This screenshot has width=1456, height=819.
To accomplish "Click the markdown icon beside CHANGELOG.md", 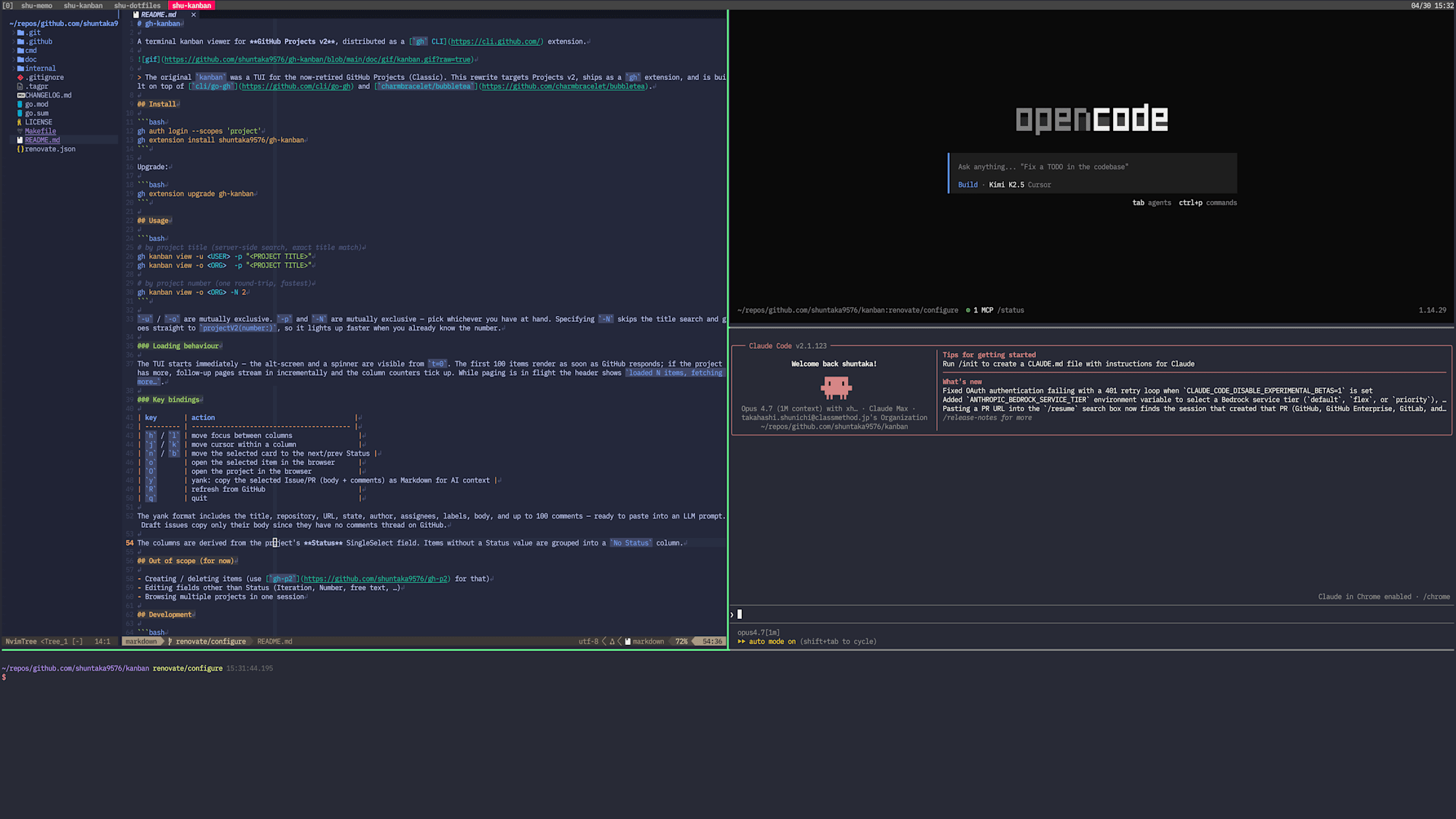I will click(x=20, y=95).
